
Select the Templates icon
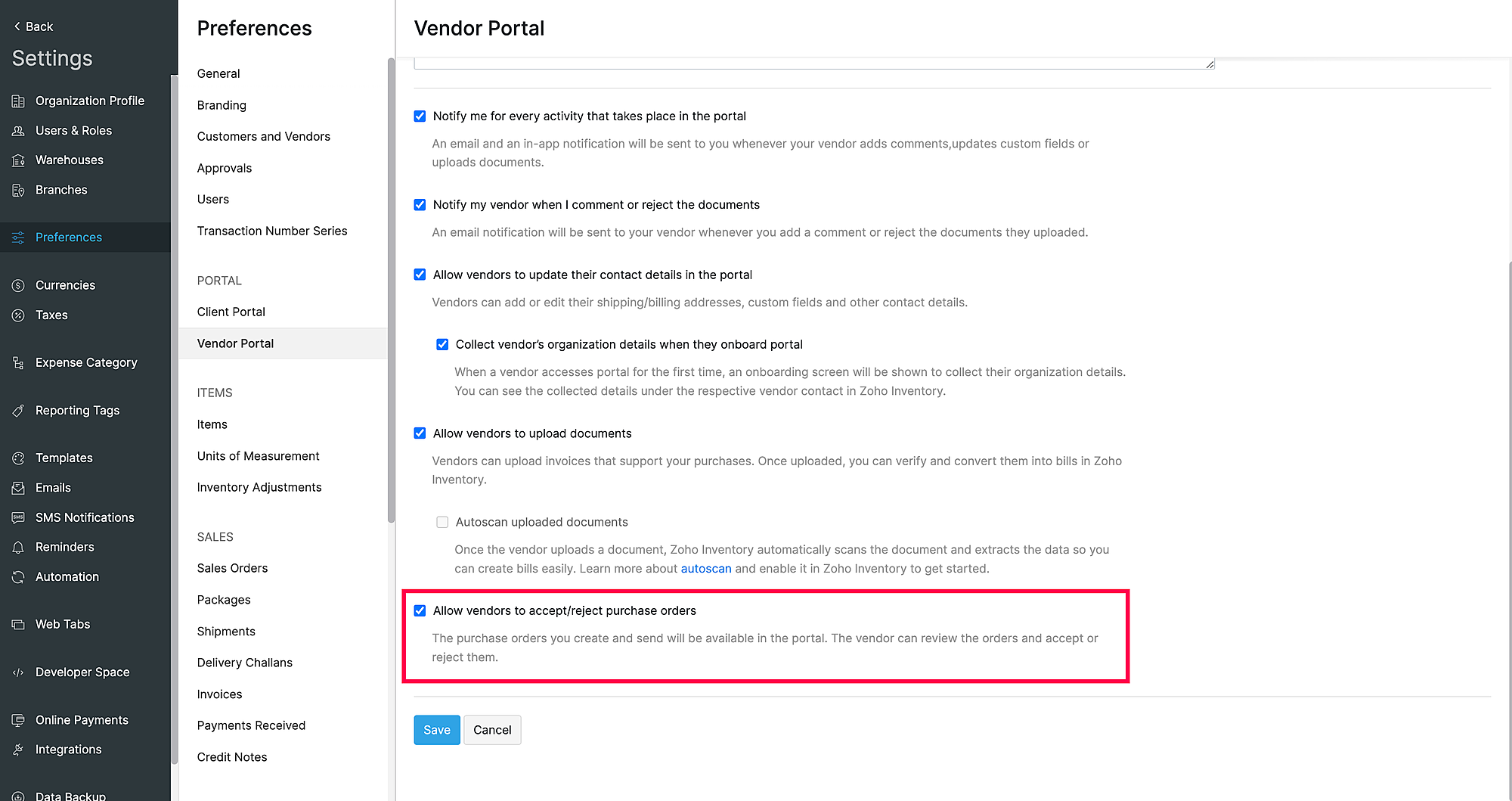[x=18, y=458]
